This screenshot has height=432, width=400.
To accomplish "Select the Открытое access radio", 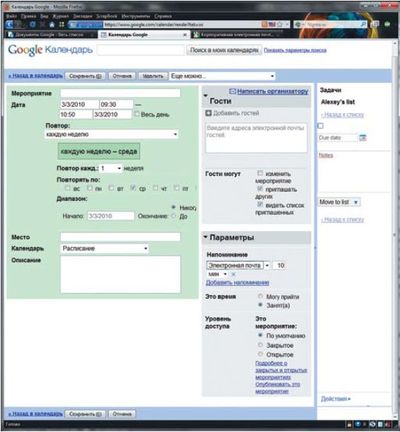I will (x=260, y=354).
